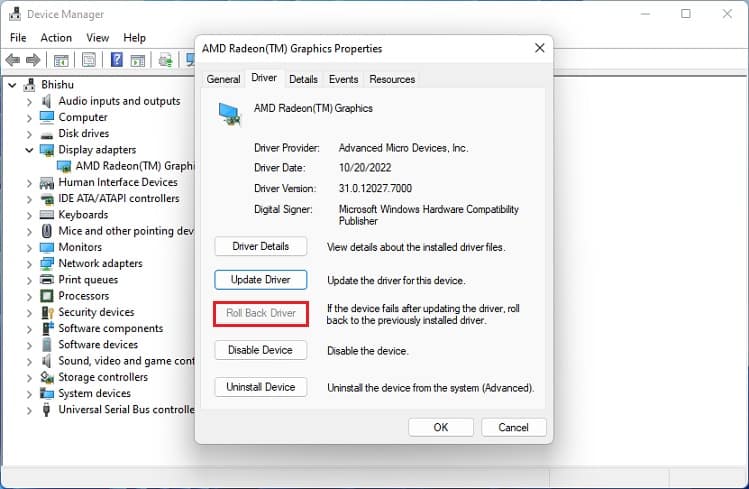Click the Update Driver button

click(x=261, y=280)
